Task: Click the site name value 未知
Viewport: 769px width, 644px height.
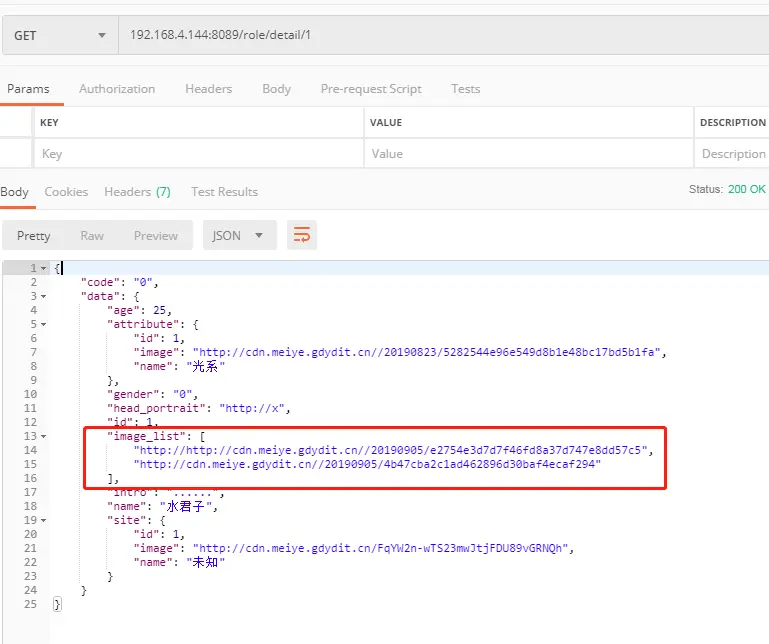Action: pos(205,562)
